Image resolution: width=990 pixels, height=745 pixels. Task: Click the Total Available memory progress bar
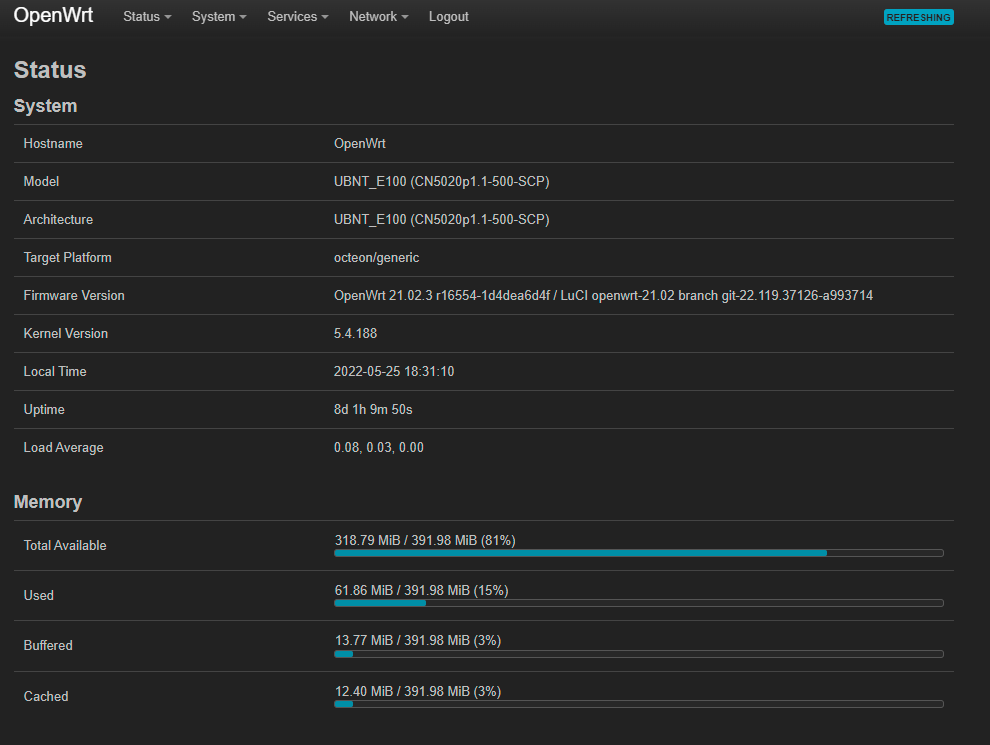pyautogui.click(x=638, y=552)
